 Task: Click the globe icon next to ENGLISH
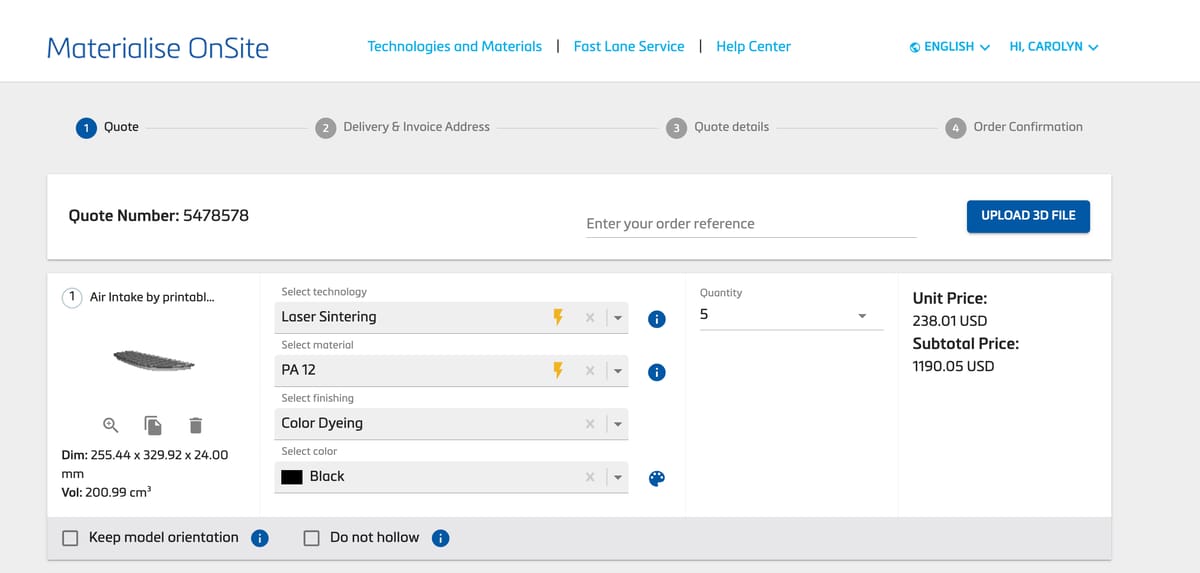coord(915,47)
